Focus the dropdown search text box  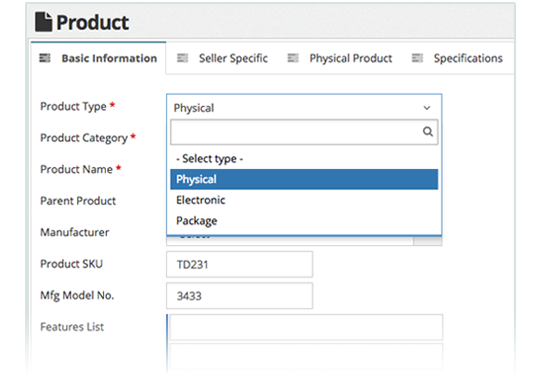(304, 132)
